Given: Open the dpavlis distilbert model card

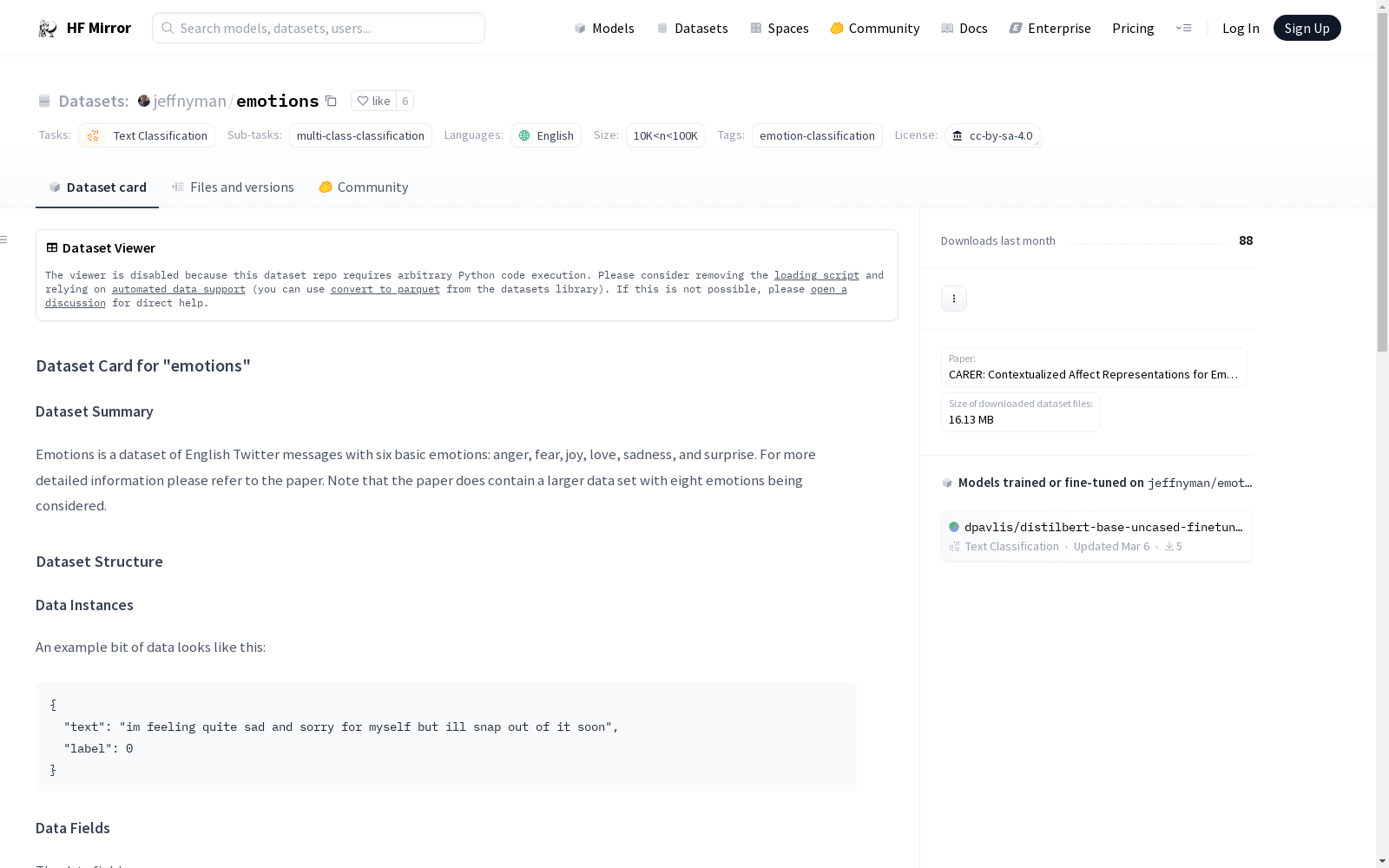Looking at the screenshot, I should point(1096,536).
